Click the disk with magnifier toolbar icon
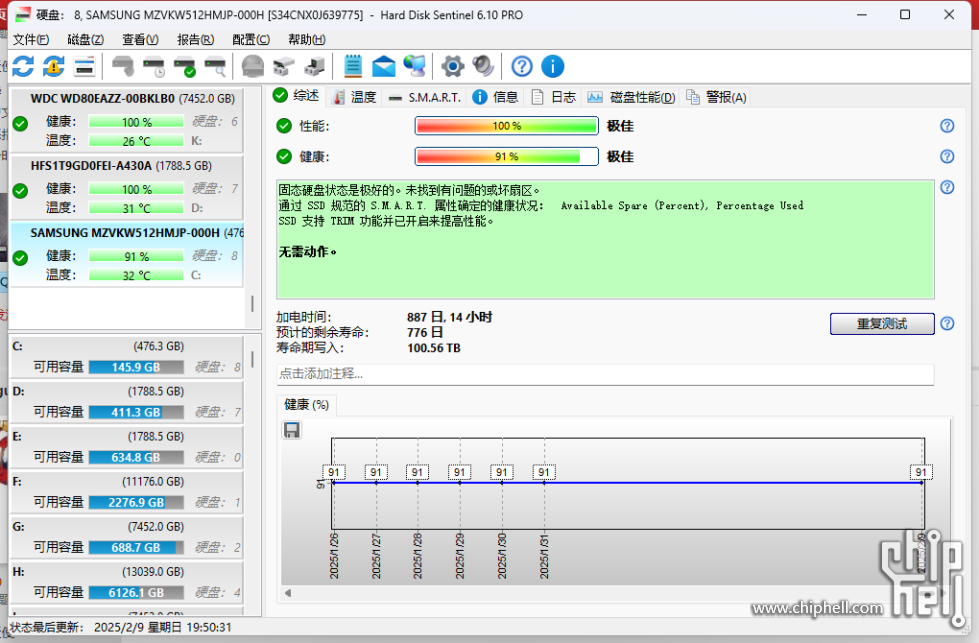 [x=215, y=66]
